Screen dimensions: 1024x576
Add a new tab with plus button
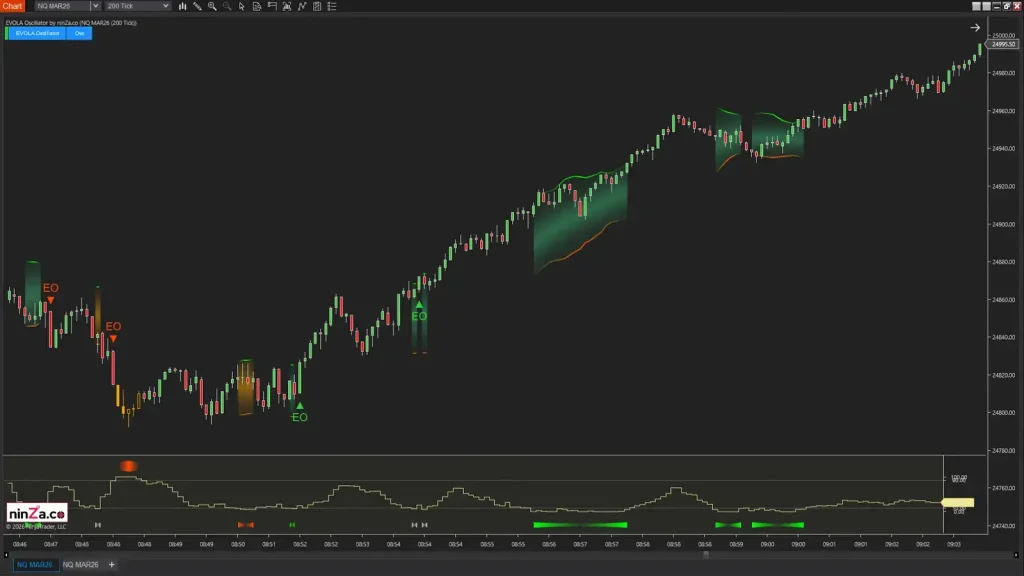point(111,565)
